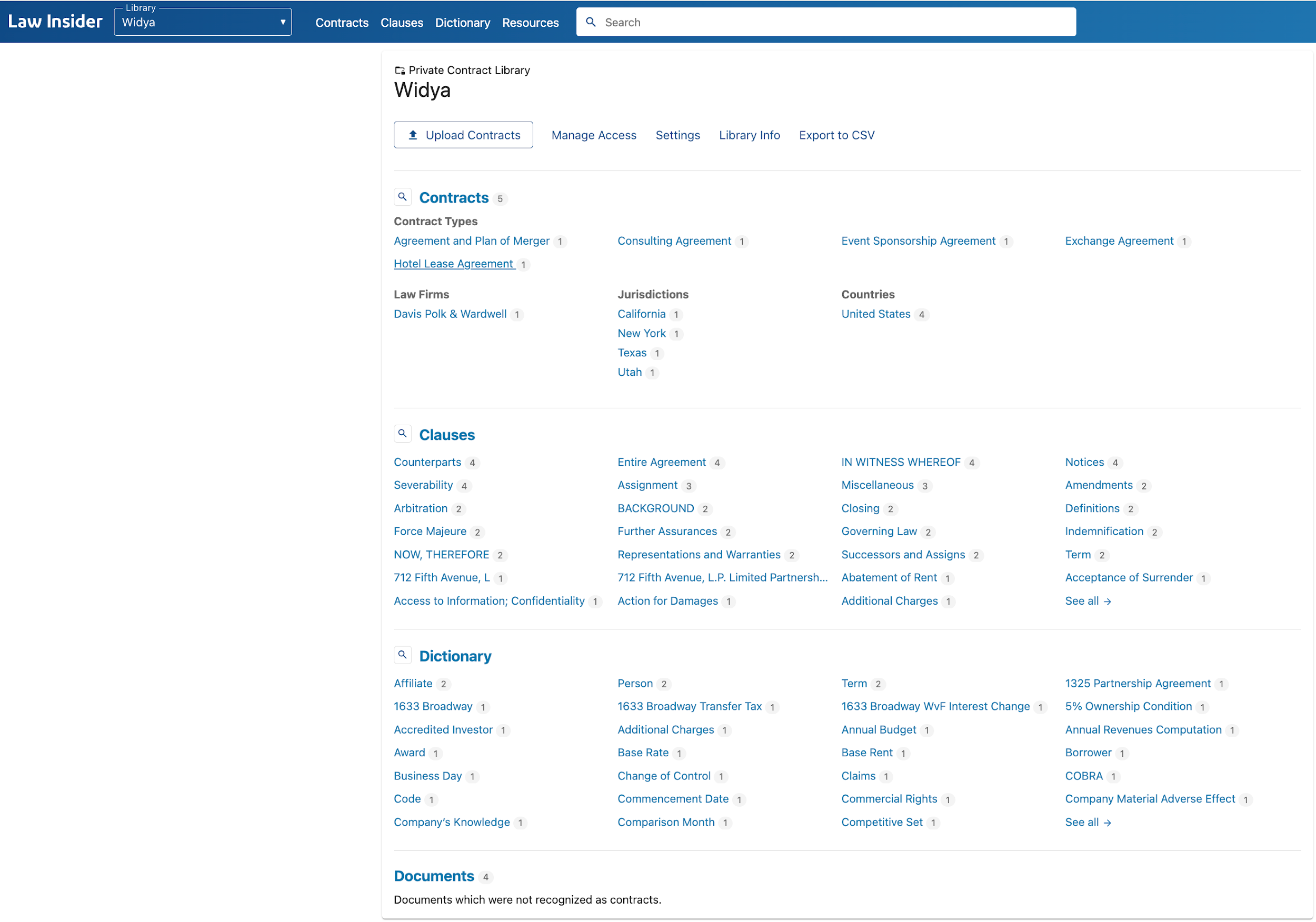The image size is (1316, 922).
Task: Open the Successors and Assigns clause
Action: point(903,555)
